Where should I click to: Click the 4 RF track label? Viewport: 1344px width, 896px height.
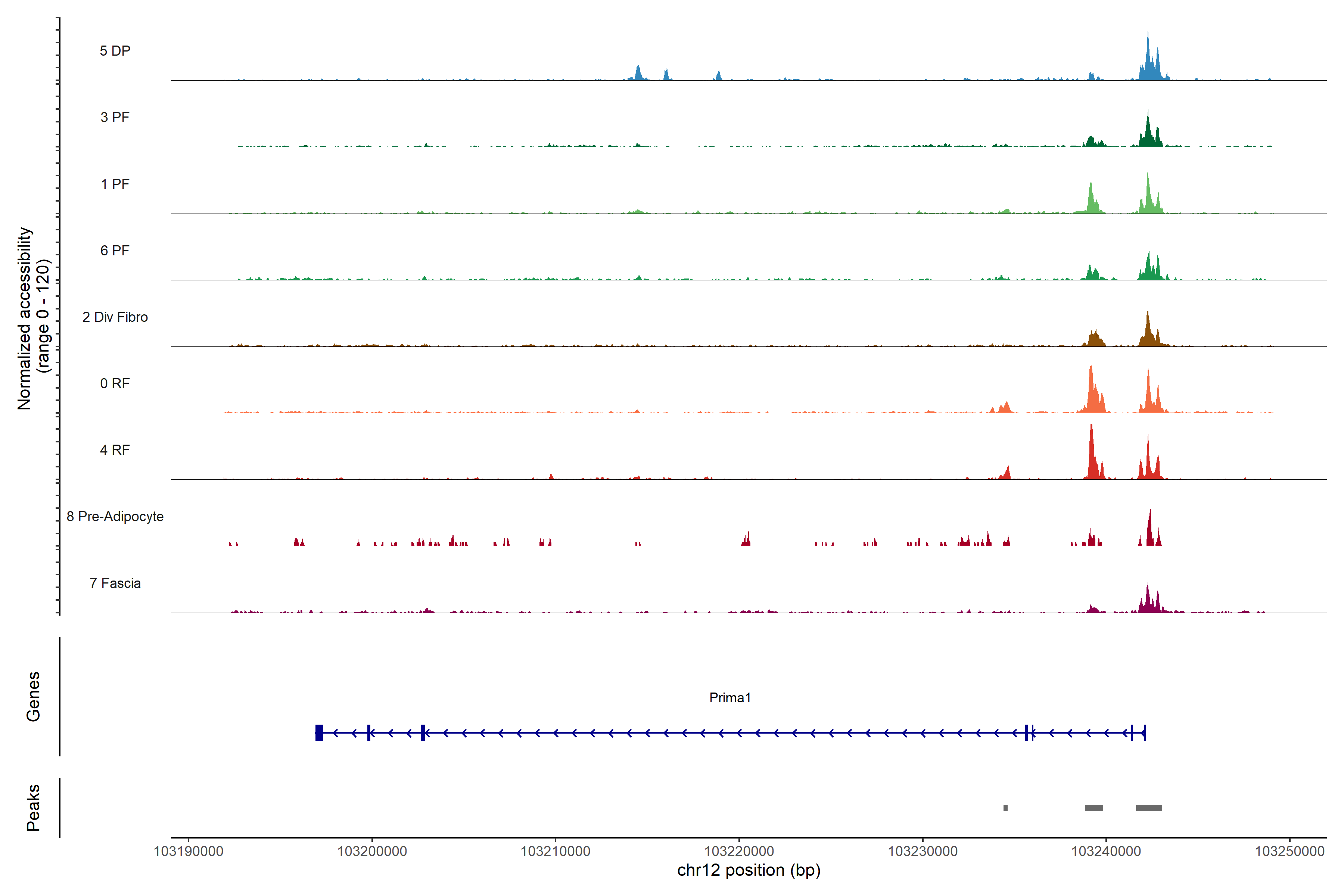(x=115, y=450)
